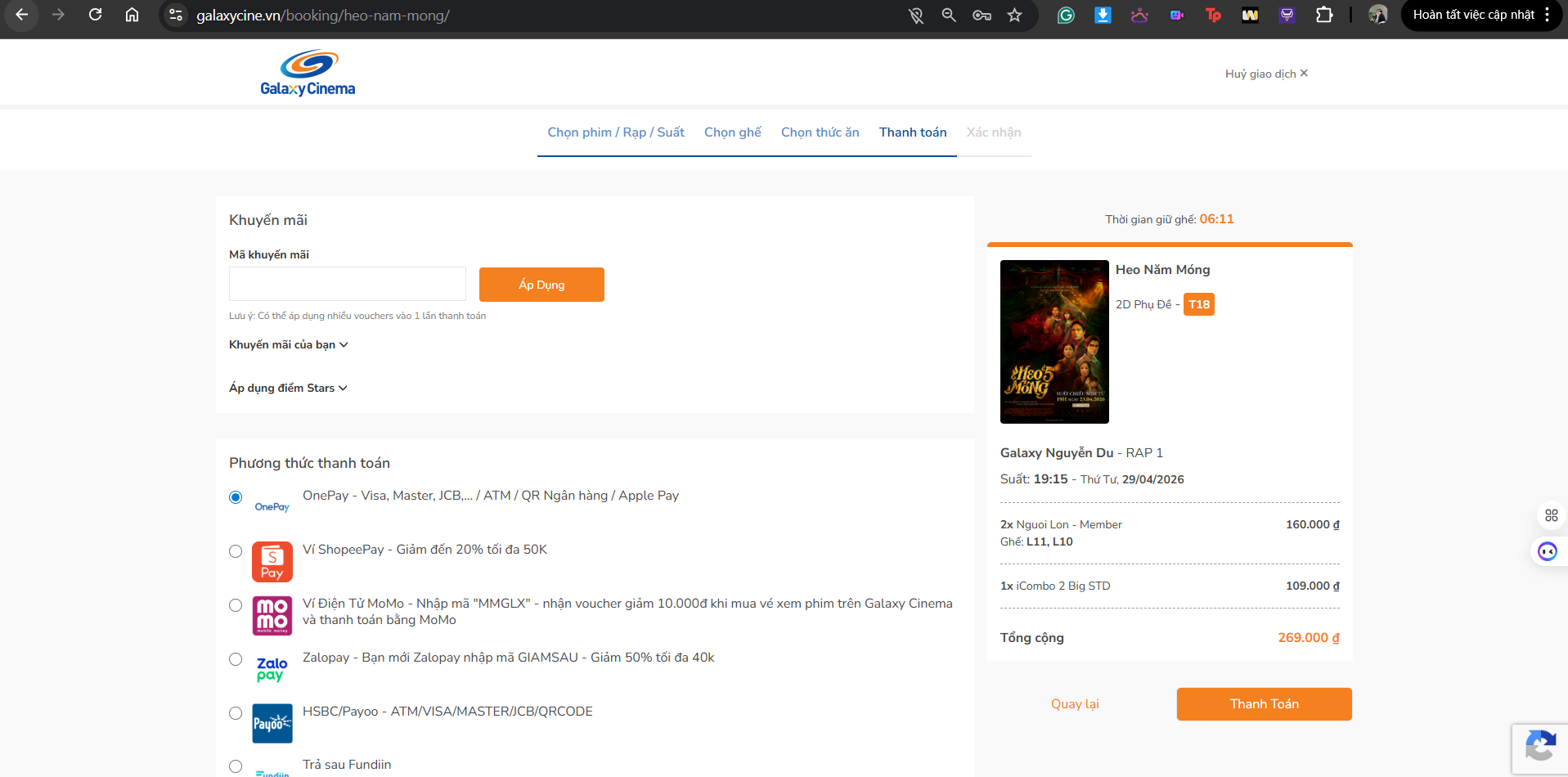Screen dimensions: 1568x777
Task: Open the browser profile avatar
Action: click(1378, 15)
